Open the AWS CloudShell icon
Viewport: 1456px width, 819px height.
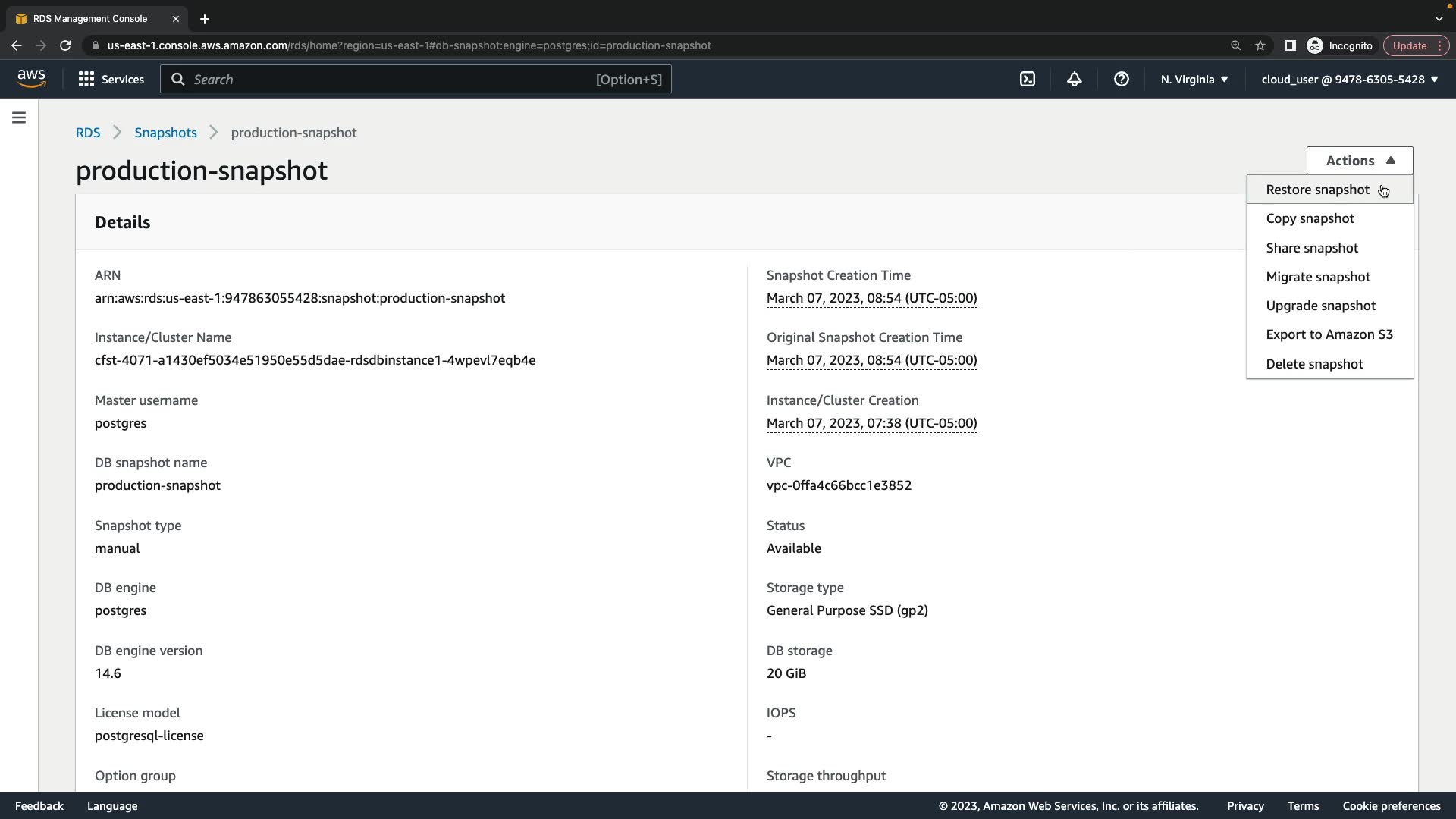[x=1028, y=79]
